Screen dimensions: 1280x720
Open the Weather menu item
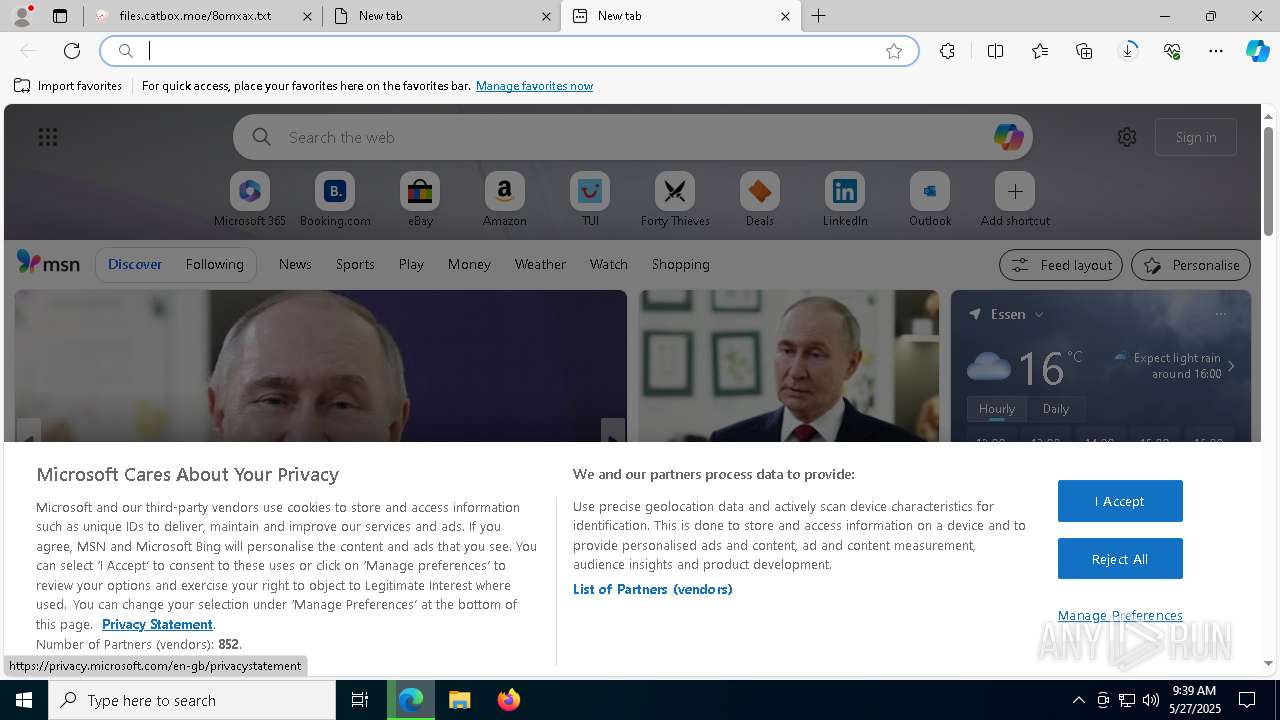tap(540, 264)
